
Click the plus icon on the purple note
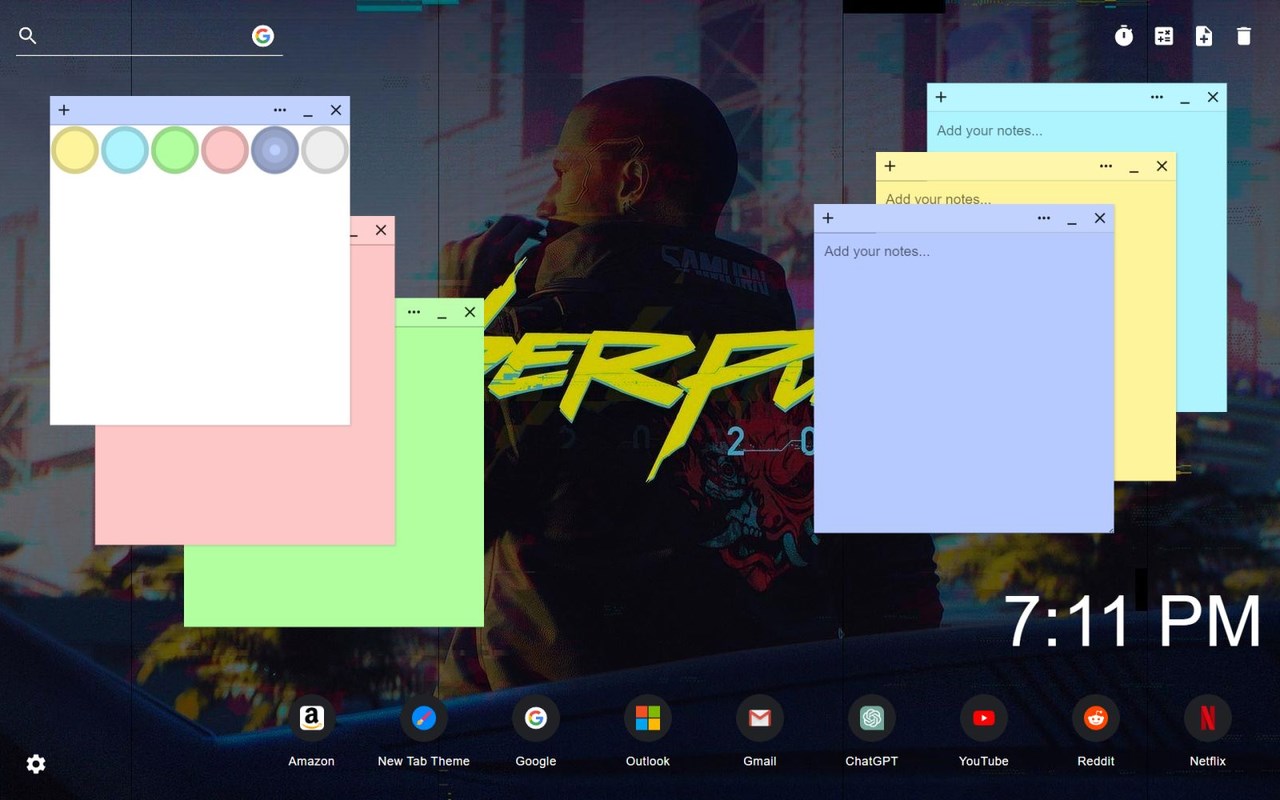click(828, 218)
